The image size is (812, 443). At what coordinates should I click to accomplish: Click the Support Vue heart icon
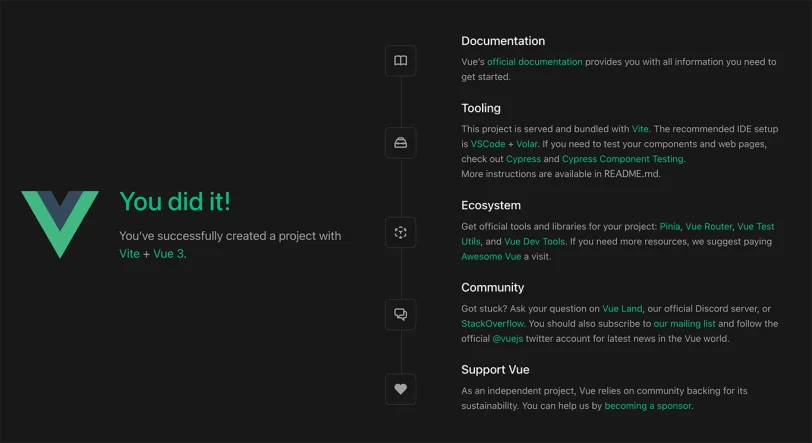point(400,389)
